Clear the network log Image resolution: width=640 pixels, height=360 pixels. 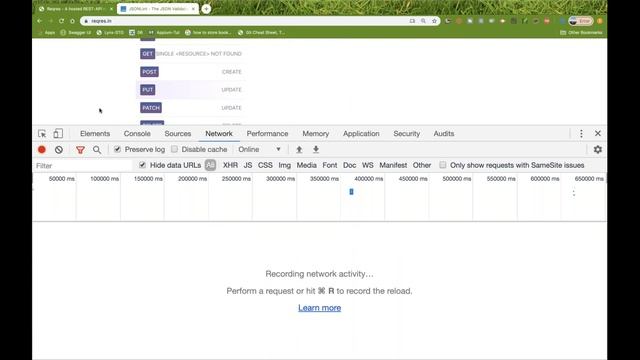pos(59,150)
